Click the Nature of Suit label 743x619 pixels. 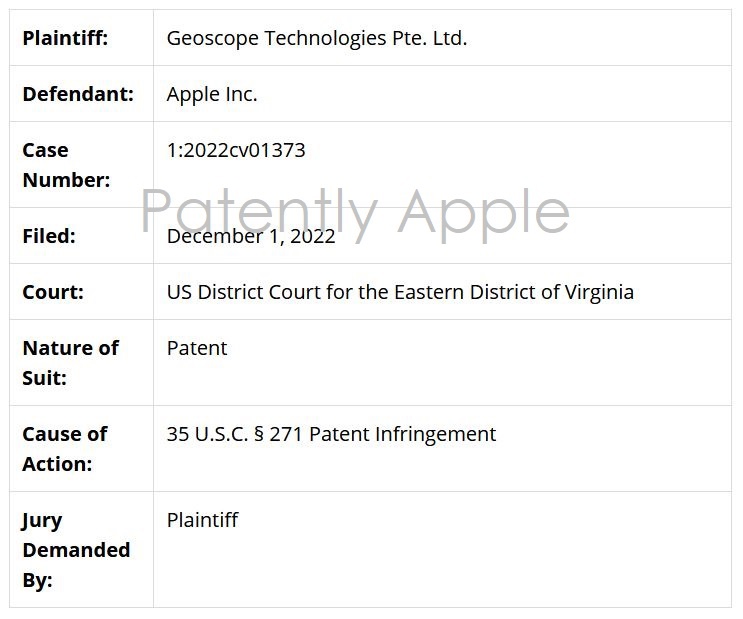(x=70, y=363)
